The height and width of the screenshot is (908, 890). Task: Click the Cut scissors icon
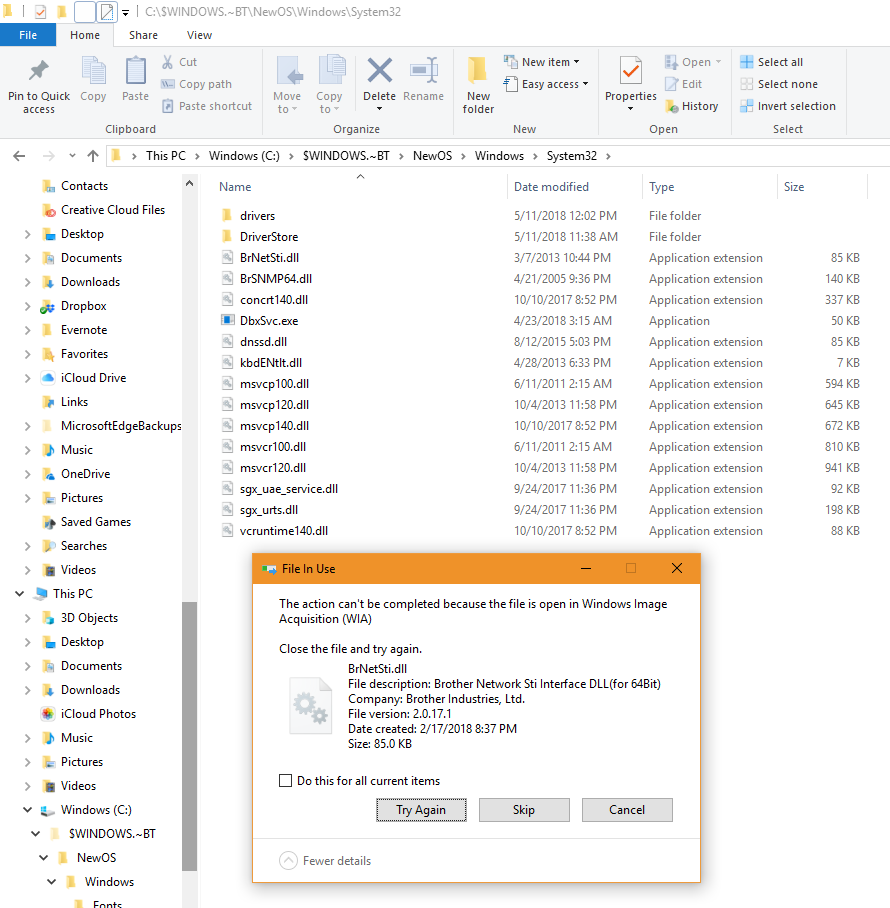point(167,62)
